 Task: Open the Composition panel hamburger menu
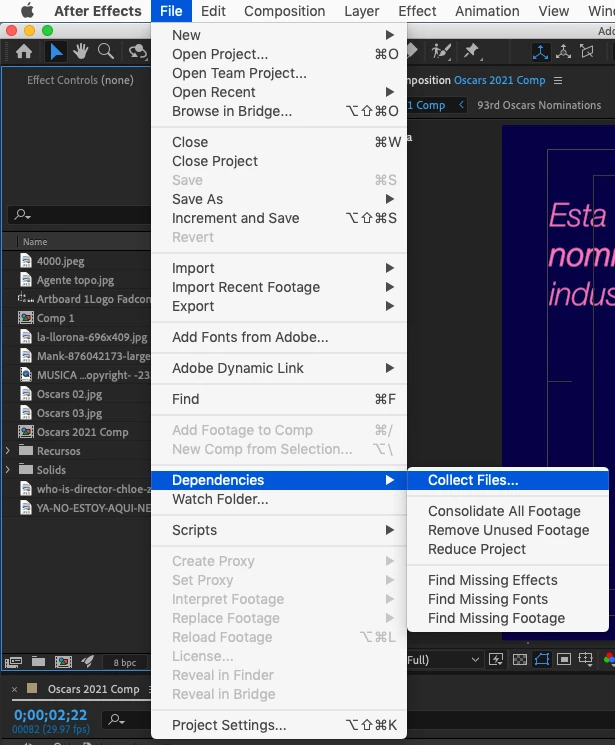[x=558, y=80]
